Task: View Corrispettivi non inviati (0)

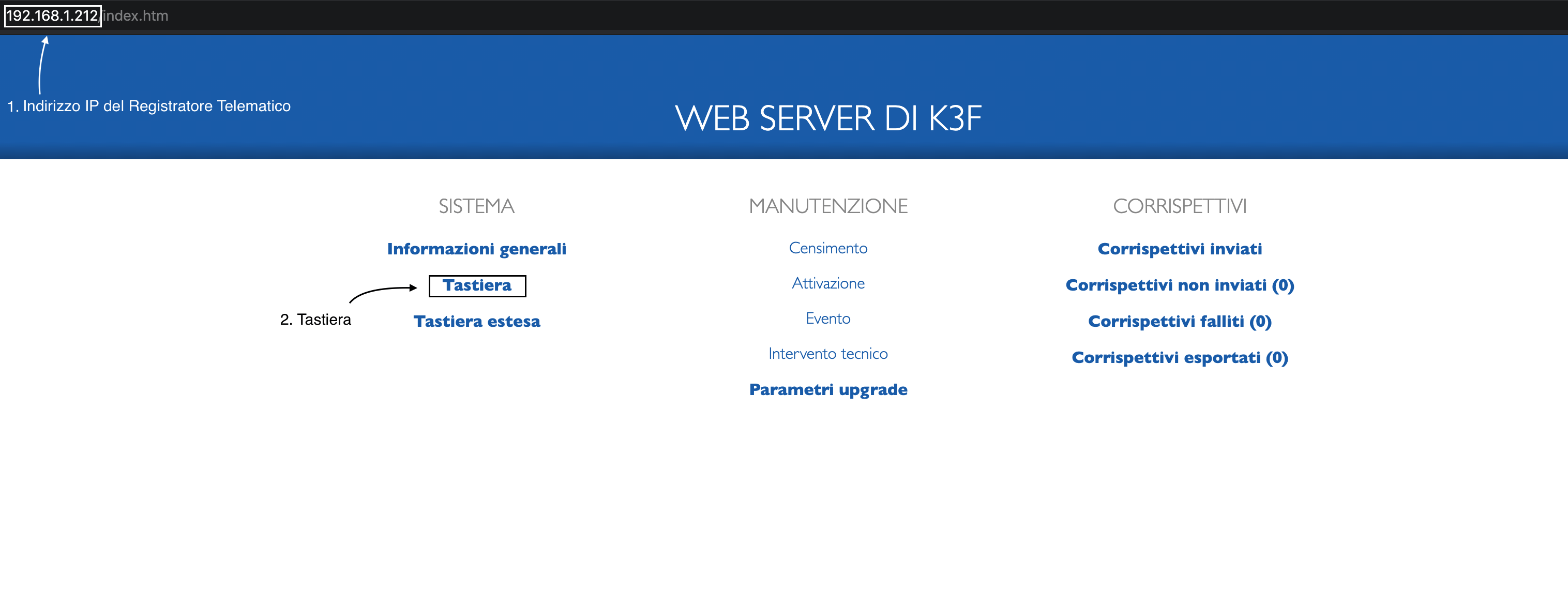Action: click(x=1180, y=285)
